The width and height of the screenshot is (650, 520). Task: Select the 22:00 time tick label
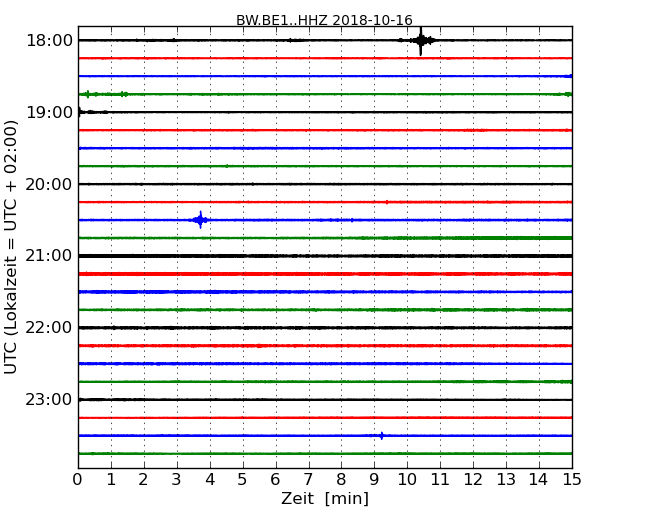click(49, 328)
